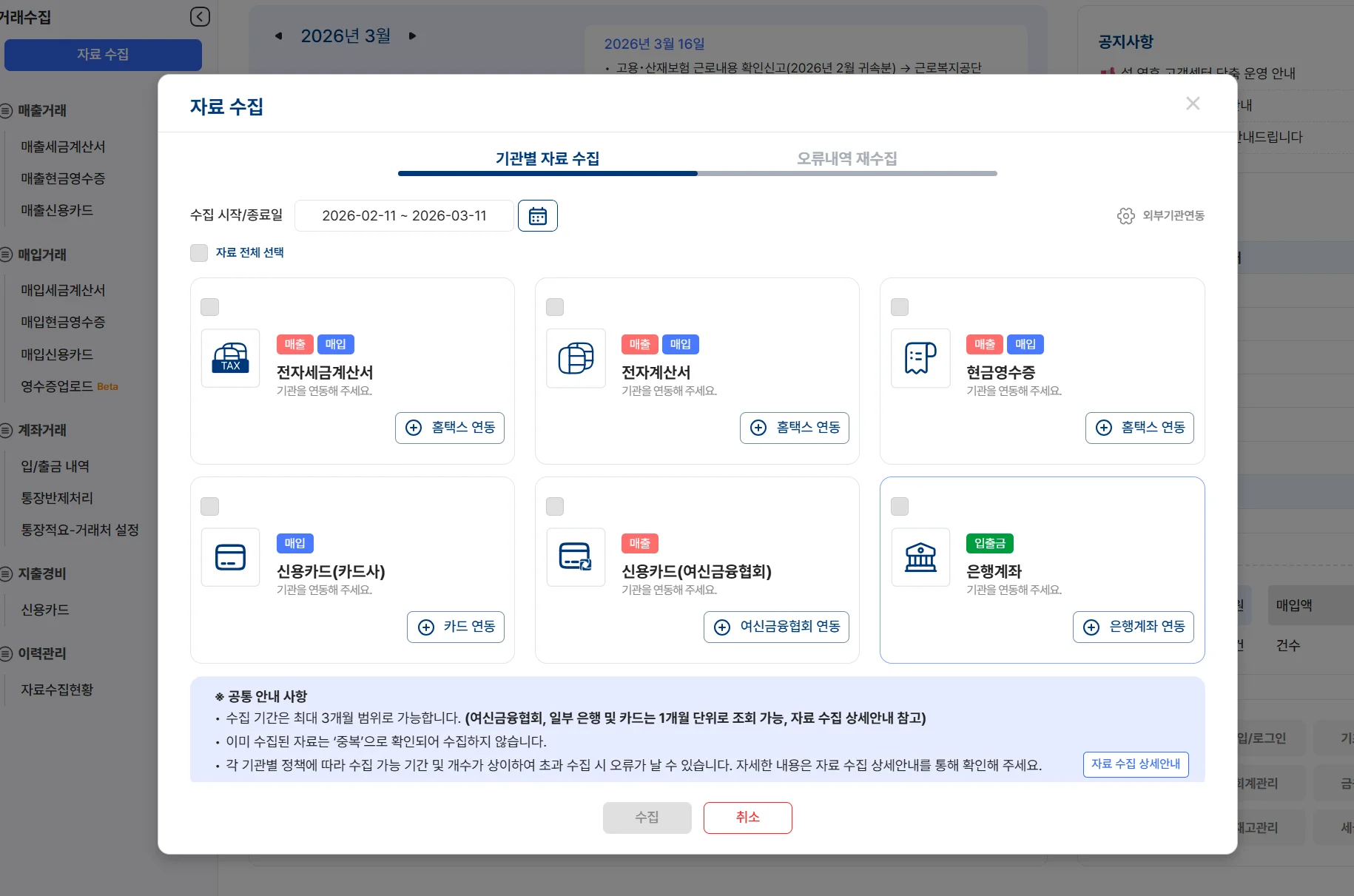Check the 현금영수증 card checkbox
The height and width of the screenshot is (896, 1354).
[x=900, y=307]
